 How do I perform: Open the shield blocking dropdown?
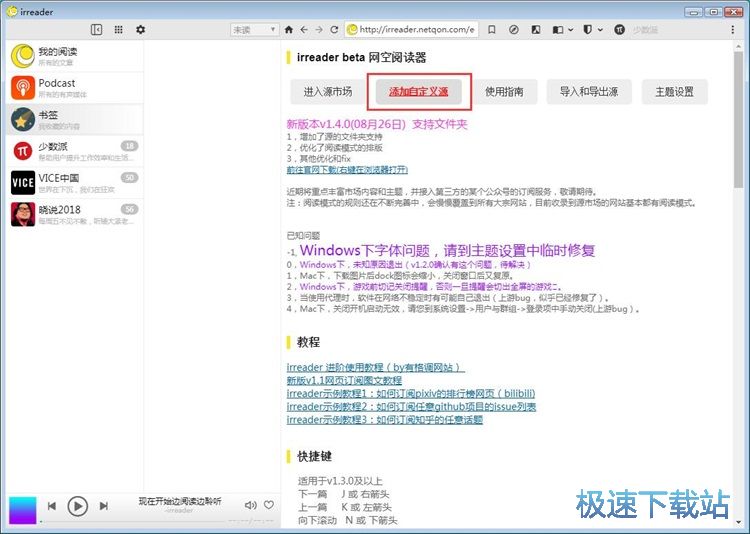592,30
